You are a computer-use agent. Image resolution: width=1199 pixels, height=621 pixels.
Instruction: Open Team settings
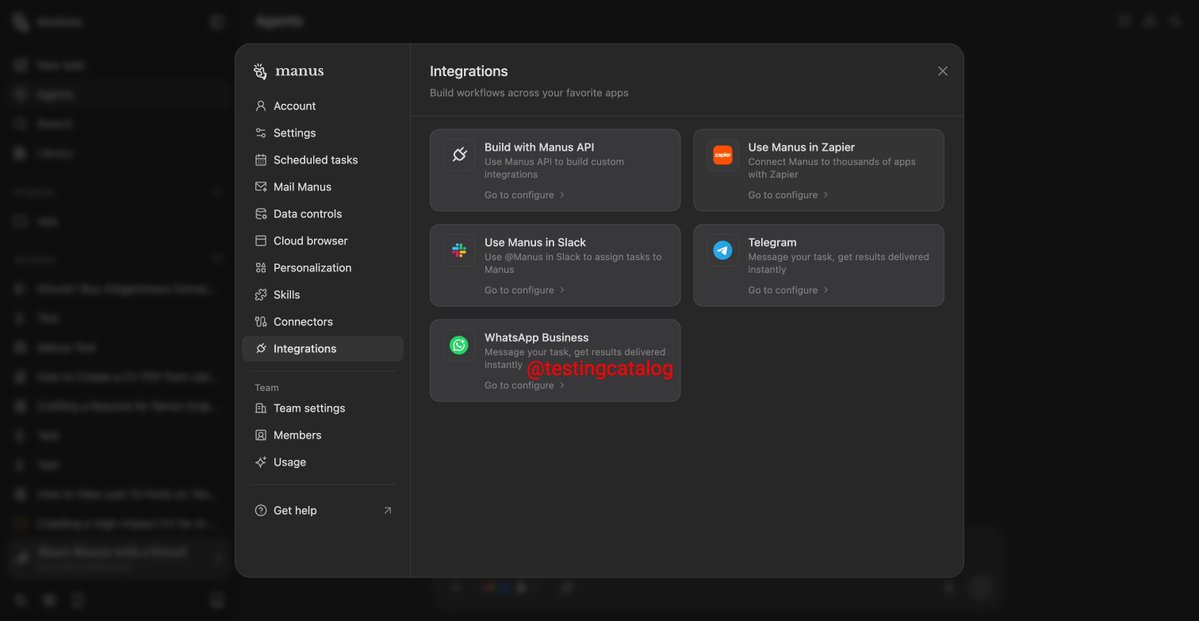coord(322,408)
